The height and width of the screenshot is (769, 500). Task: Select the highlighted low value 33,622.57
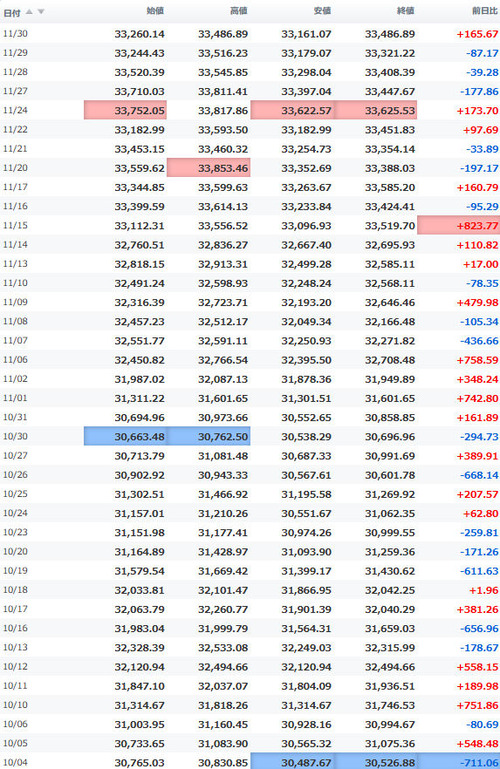tap(292, 110)
